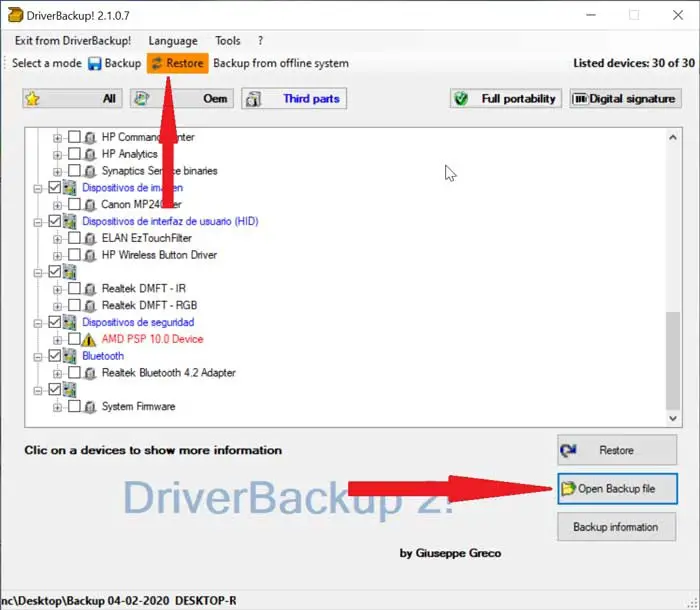Open the Language menu
Viewport: 700px width, 610px height.
173,41
